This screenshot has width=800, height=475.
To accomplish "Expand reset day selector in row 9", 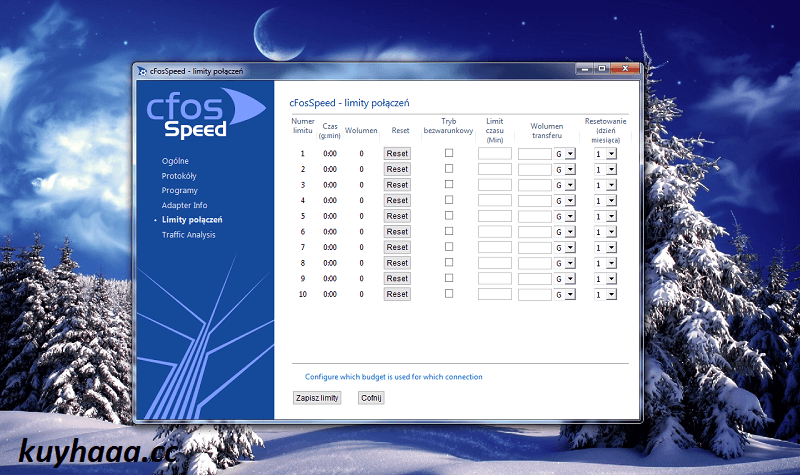I will click(606, 279).
